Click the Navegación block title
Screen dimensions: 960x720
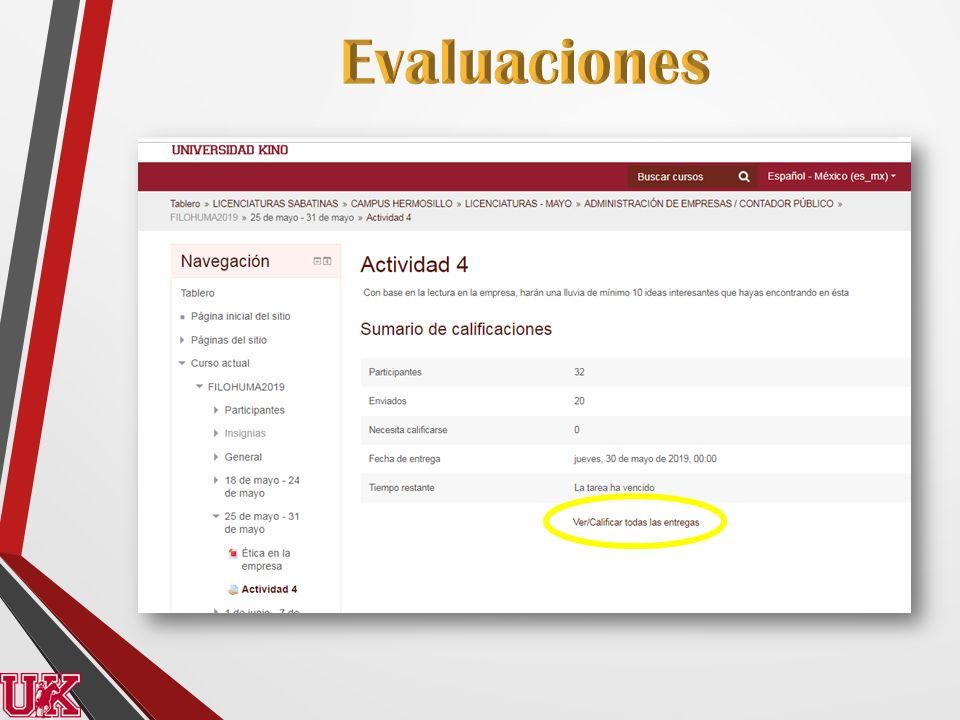(x=225, y=261)
